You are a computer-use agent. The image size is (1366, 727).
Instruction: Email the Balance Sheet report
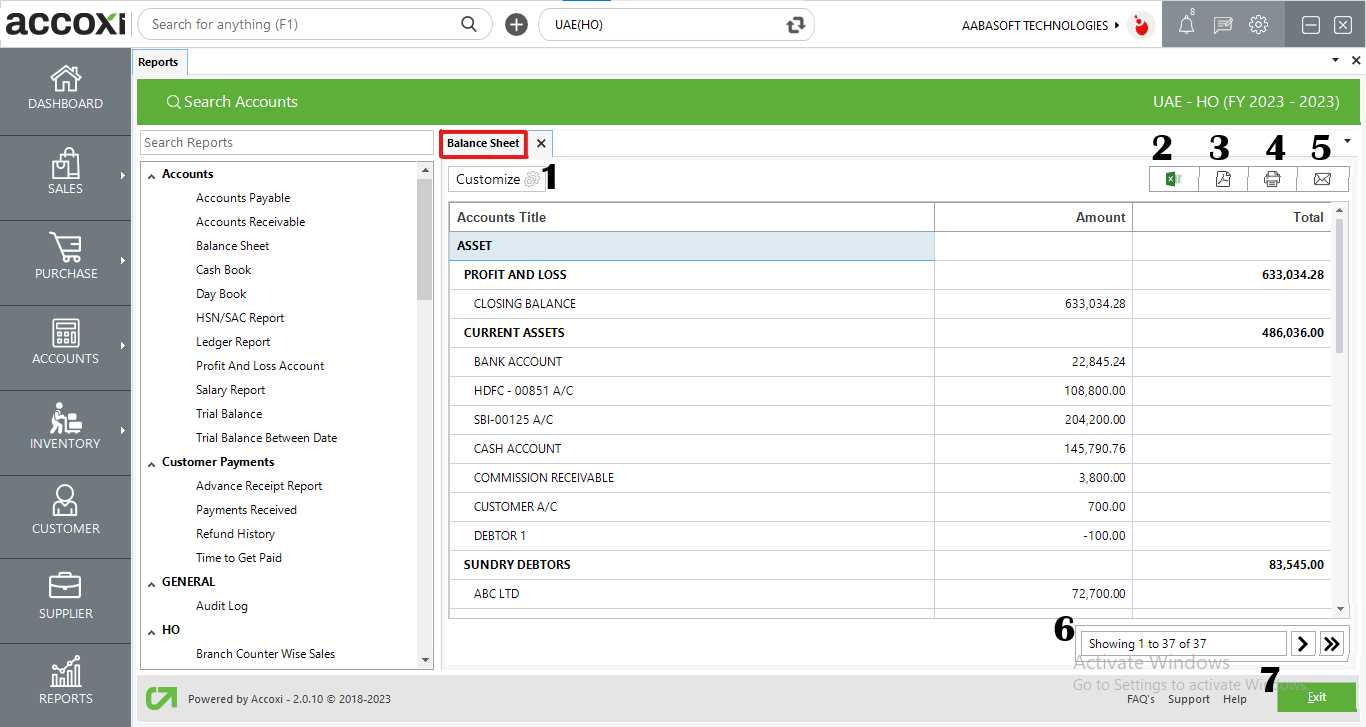click(1322, 178)
